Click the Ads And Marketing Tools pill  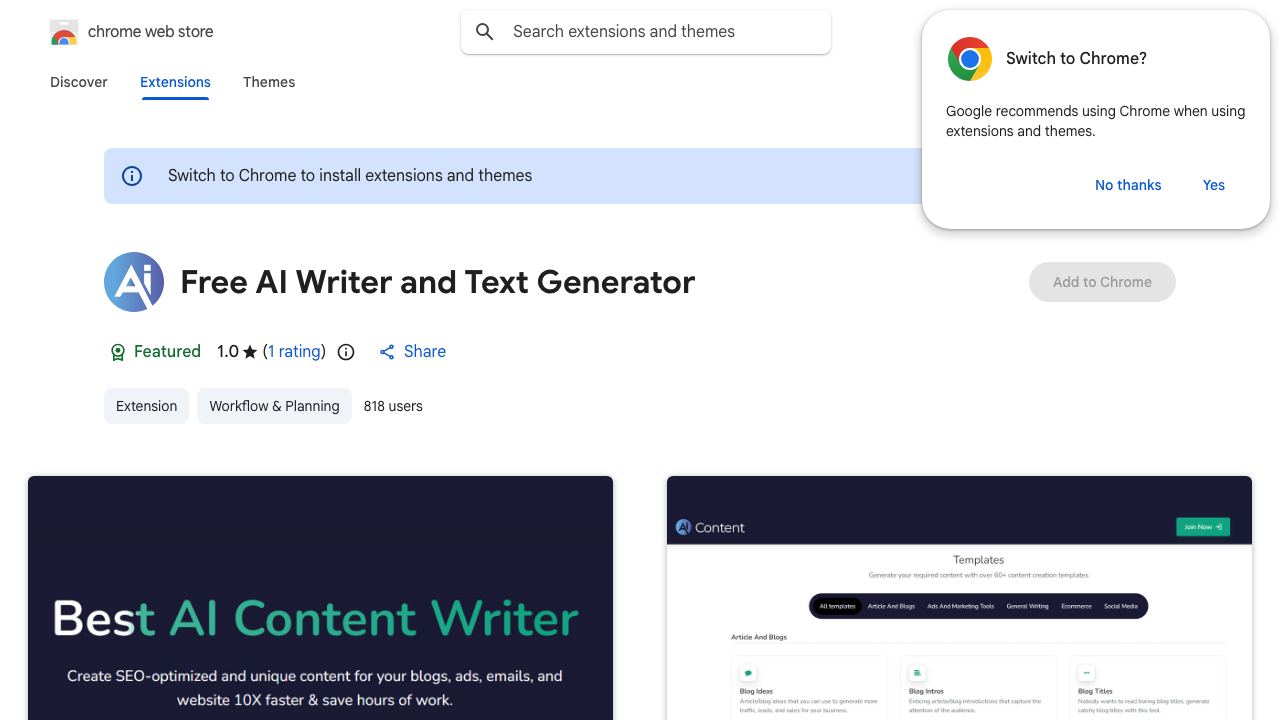[x=960, y=606]
